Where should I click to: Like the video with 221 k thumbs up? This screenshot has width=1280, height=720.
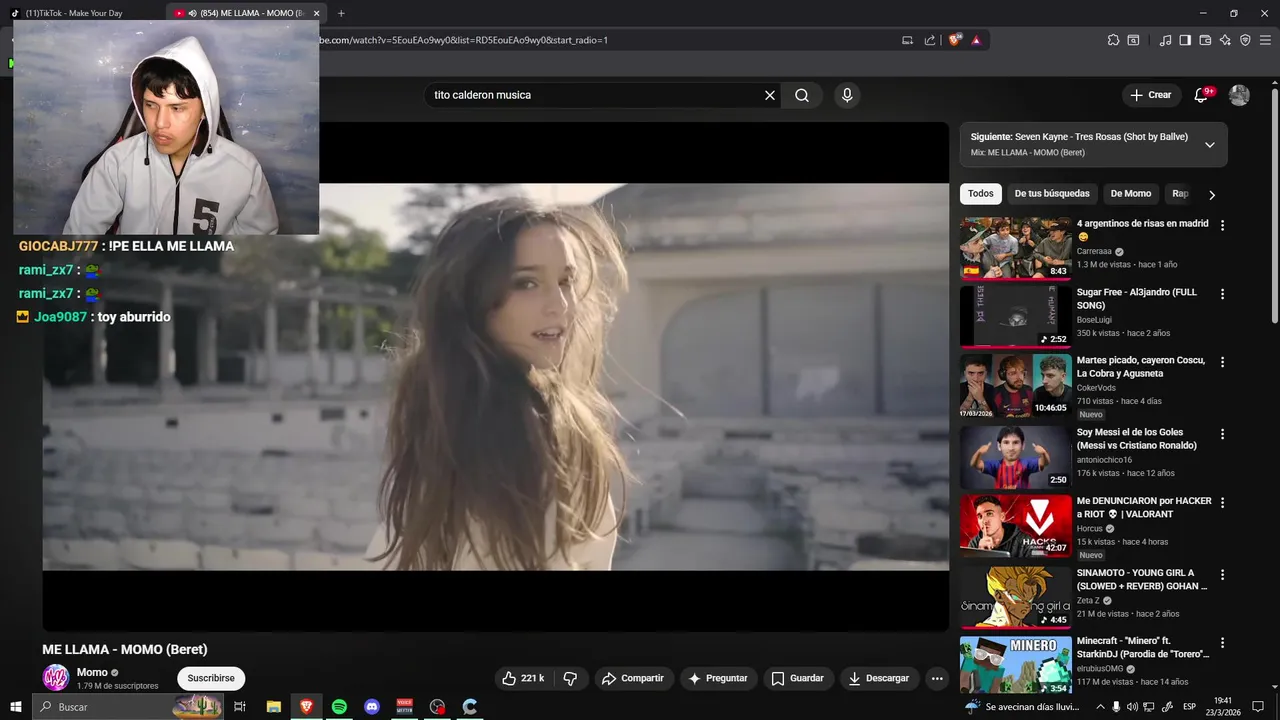click(523, 678)
